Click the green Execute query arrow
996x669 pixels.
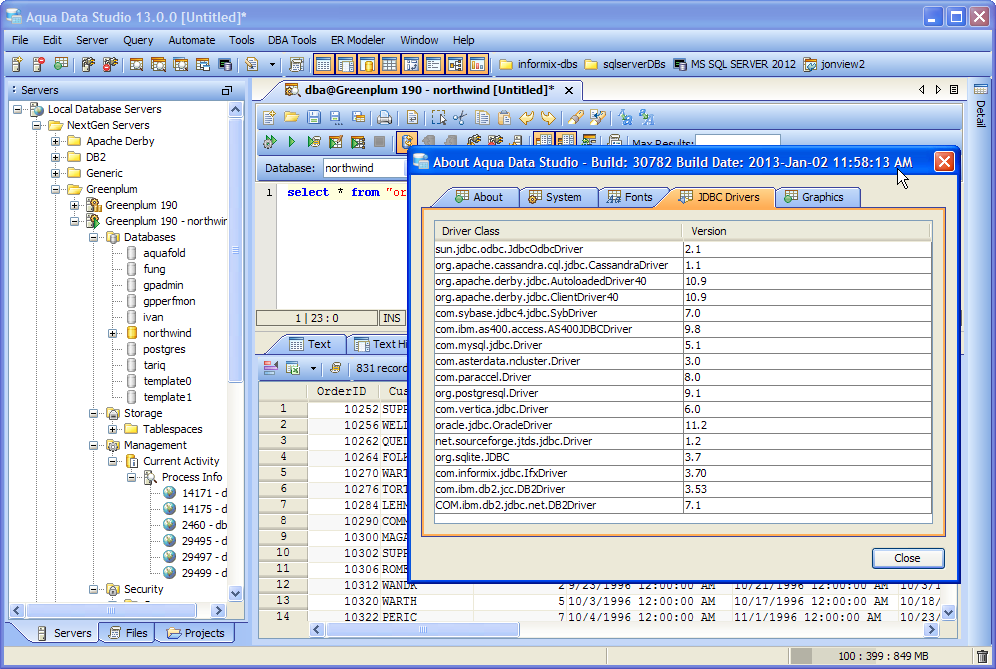coord(291,142)
